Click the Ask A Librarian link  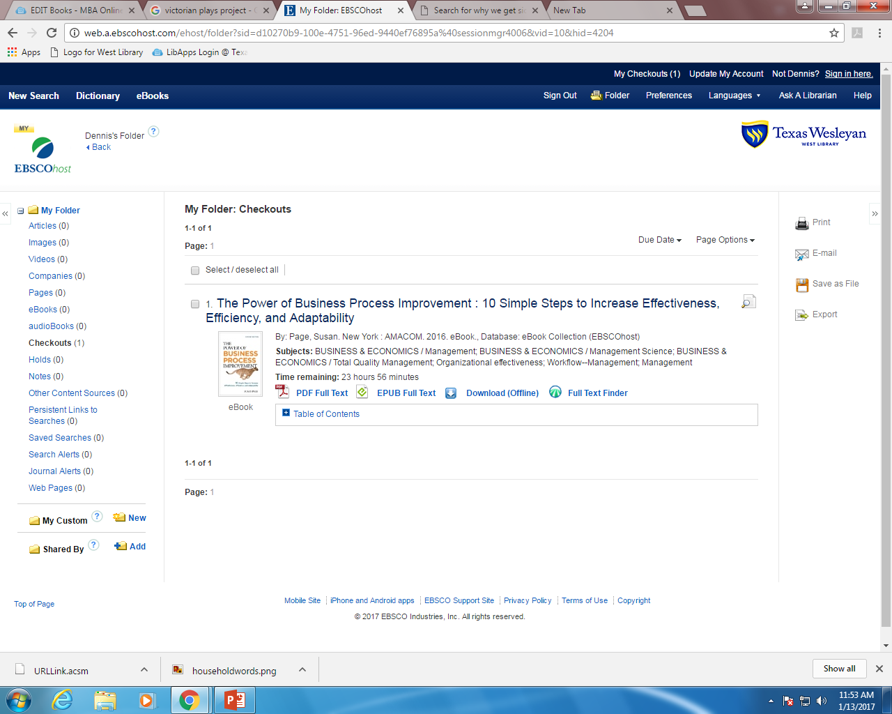pyautogui.click(x=807, y=96)
